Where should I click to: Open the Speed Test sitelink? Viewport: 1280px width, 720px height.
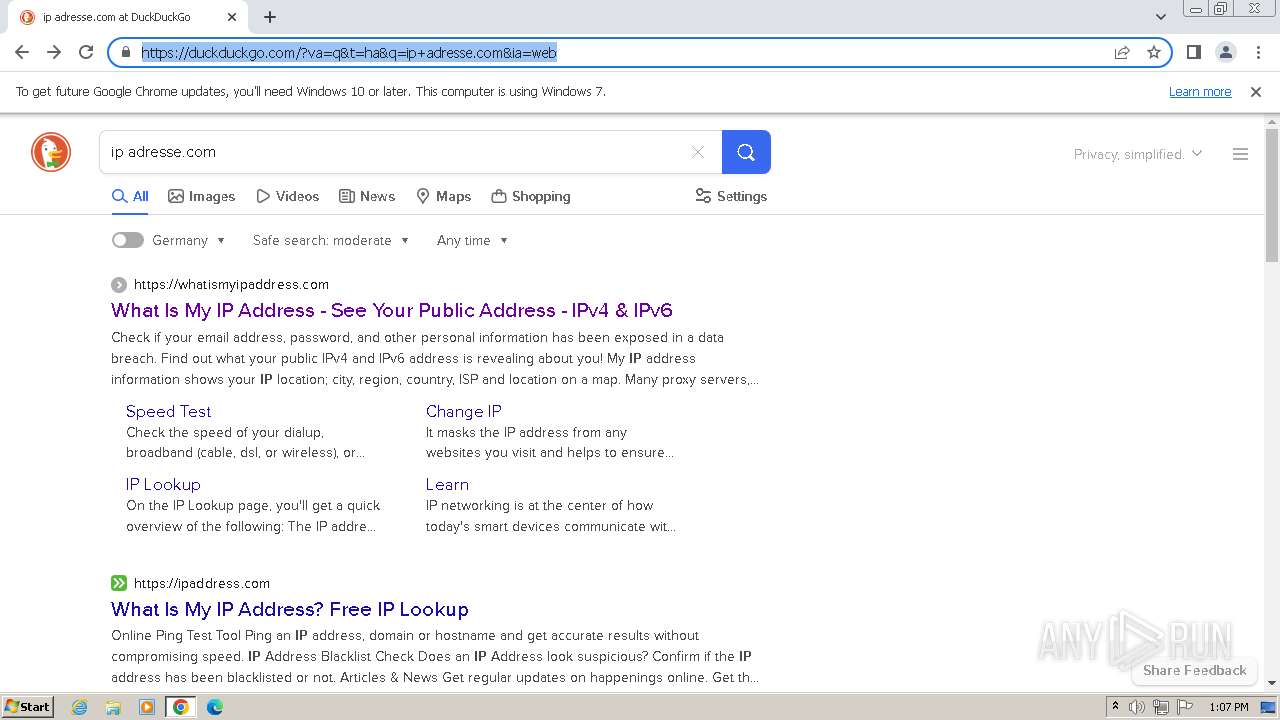(x=168, y=411)
